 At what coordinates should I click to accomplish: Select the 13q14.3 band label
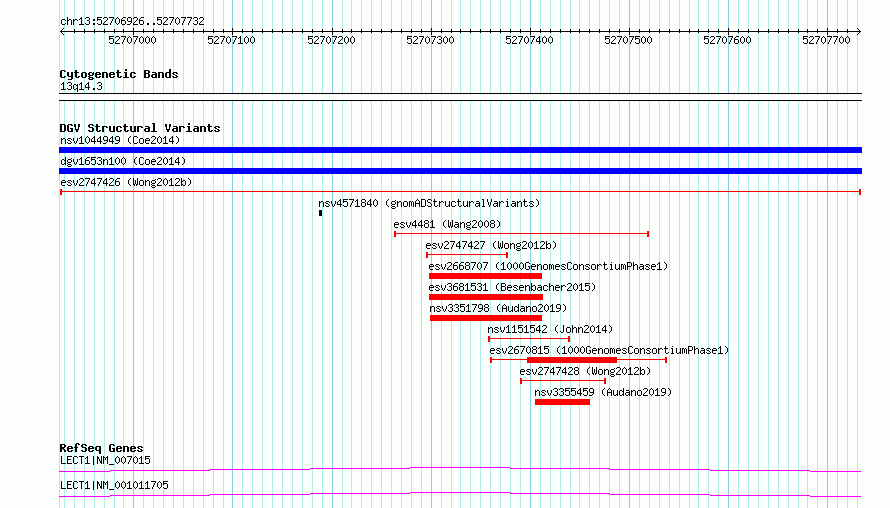pos(81,86)
